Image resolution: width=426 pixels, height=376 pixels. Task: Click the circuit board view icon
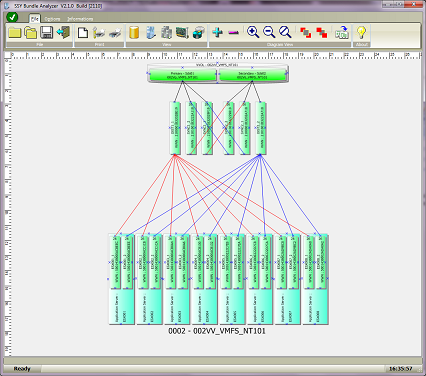click(x=182, y=33)
